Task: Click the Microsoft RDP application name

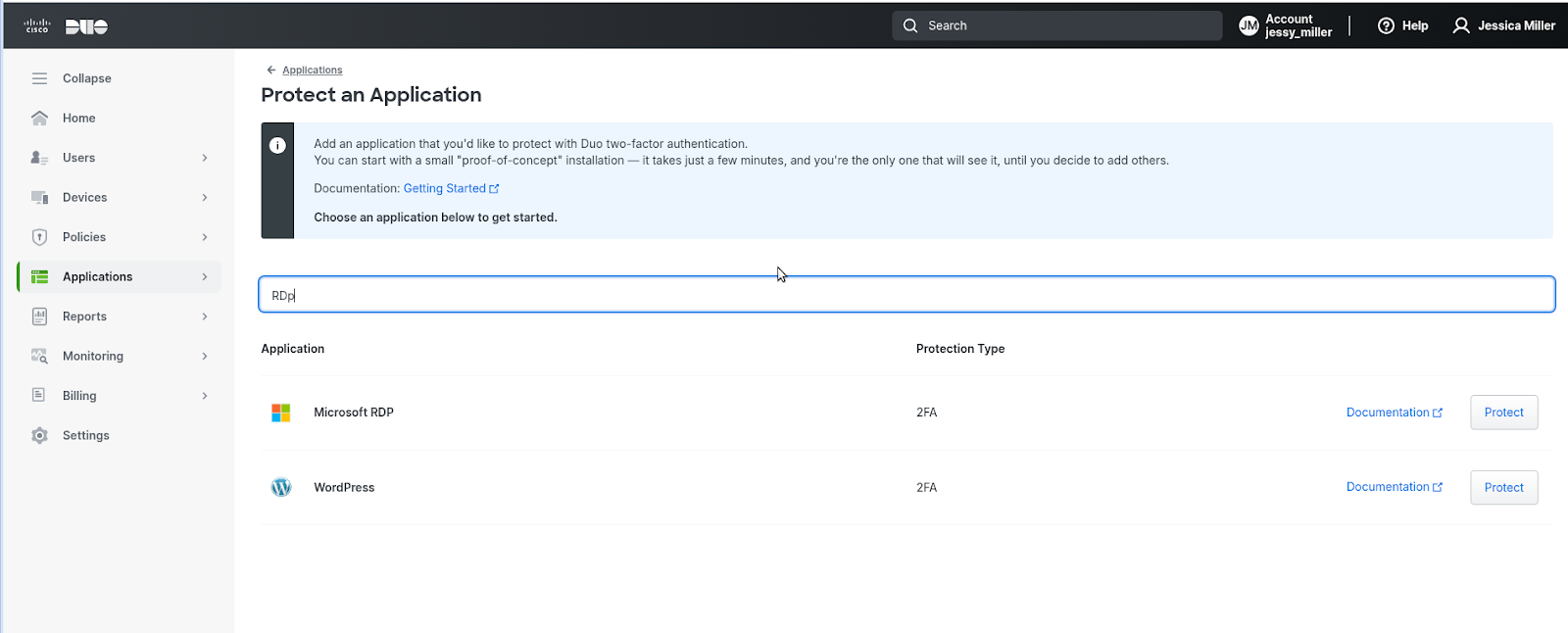Action: point(354,413)
